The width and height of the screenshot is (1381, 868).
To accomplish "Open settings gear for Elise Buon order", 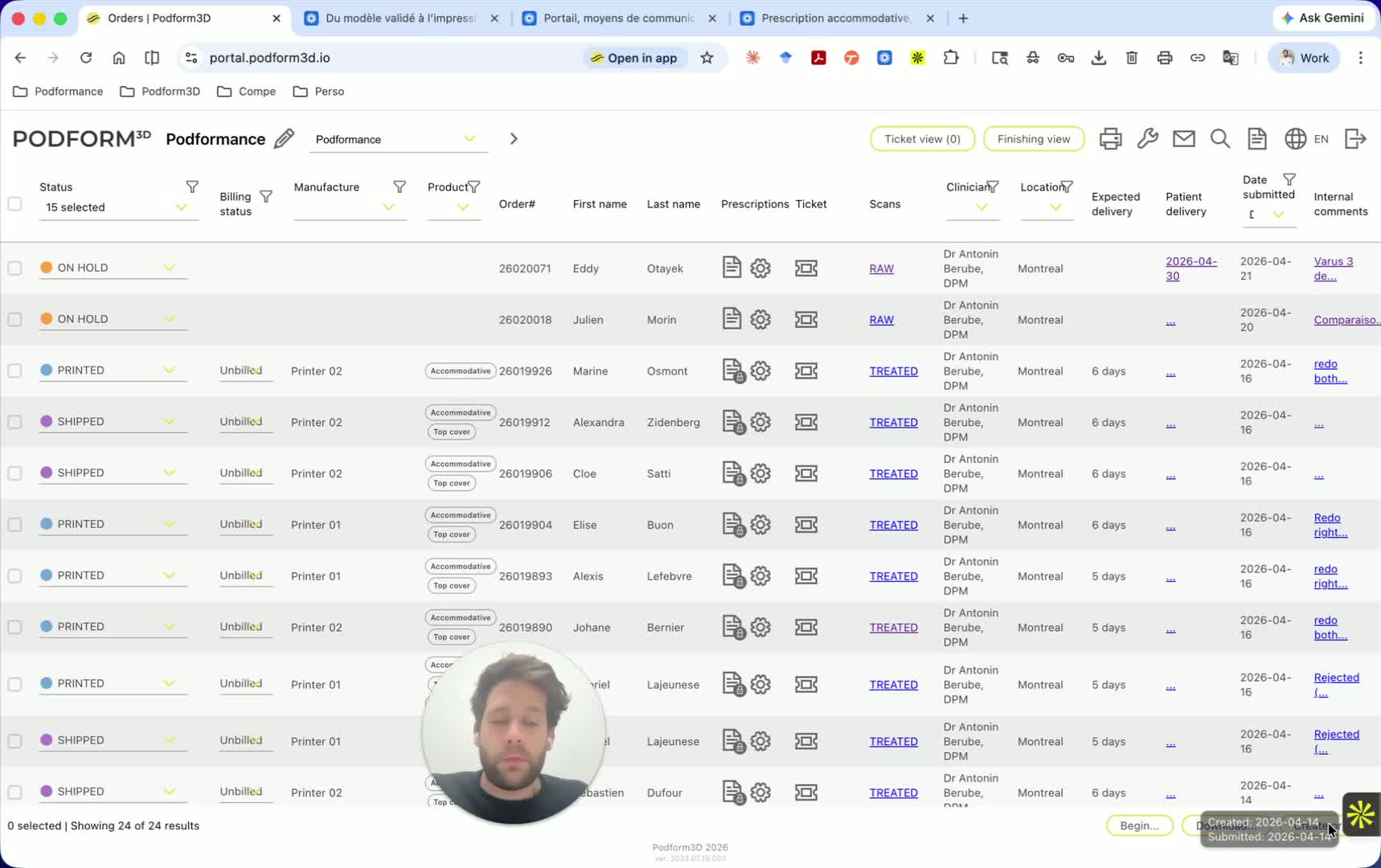I will tap(760, 525).
